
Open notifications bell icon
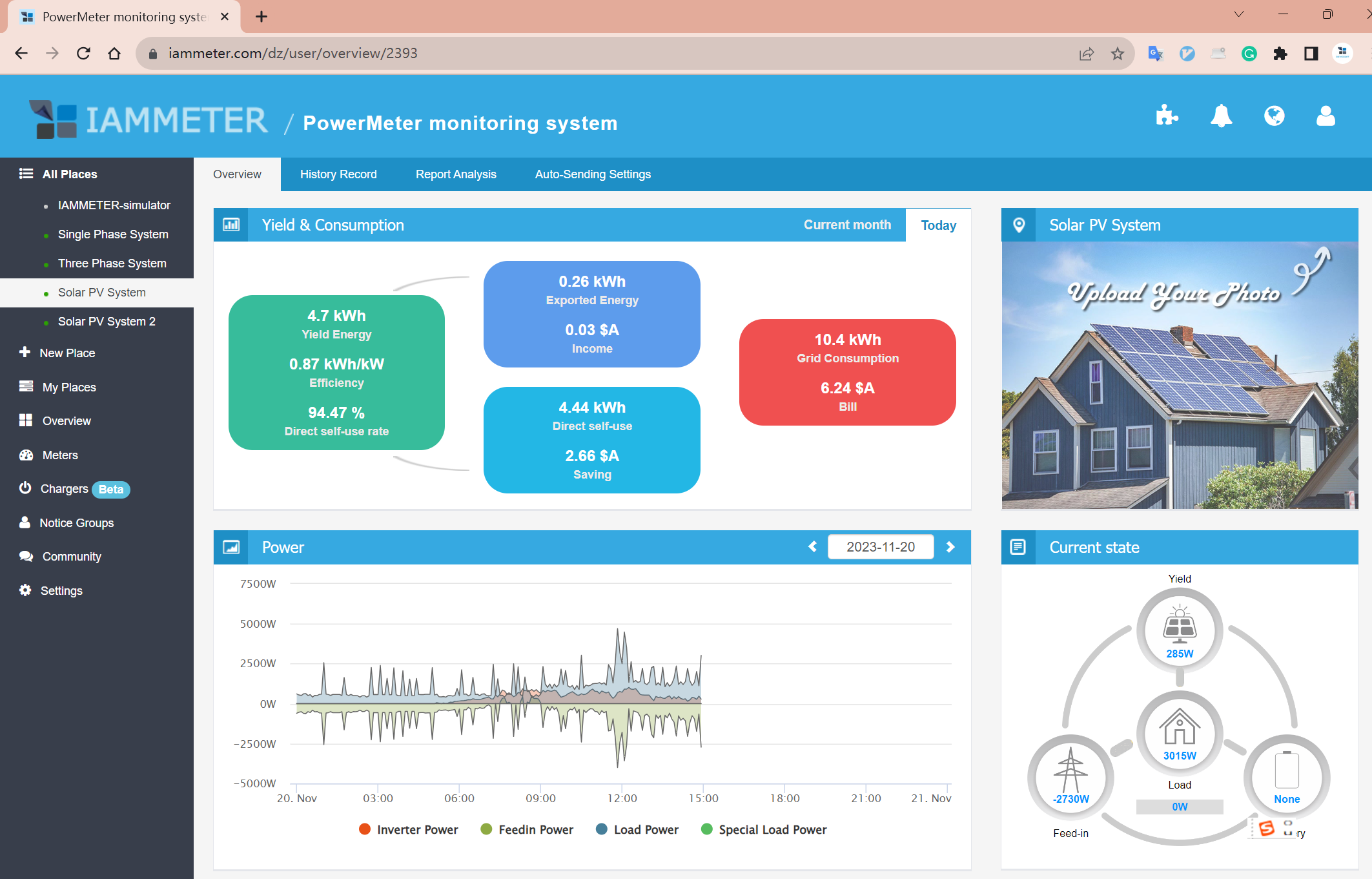tap(1220, 116)
